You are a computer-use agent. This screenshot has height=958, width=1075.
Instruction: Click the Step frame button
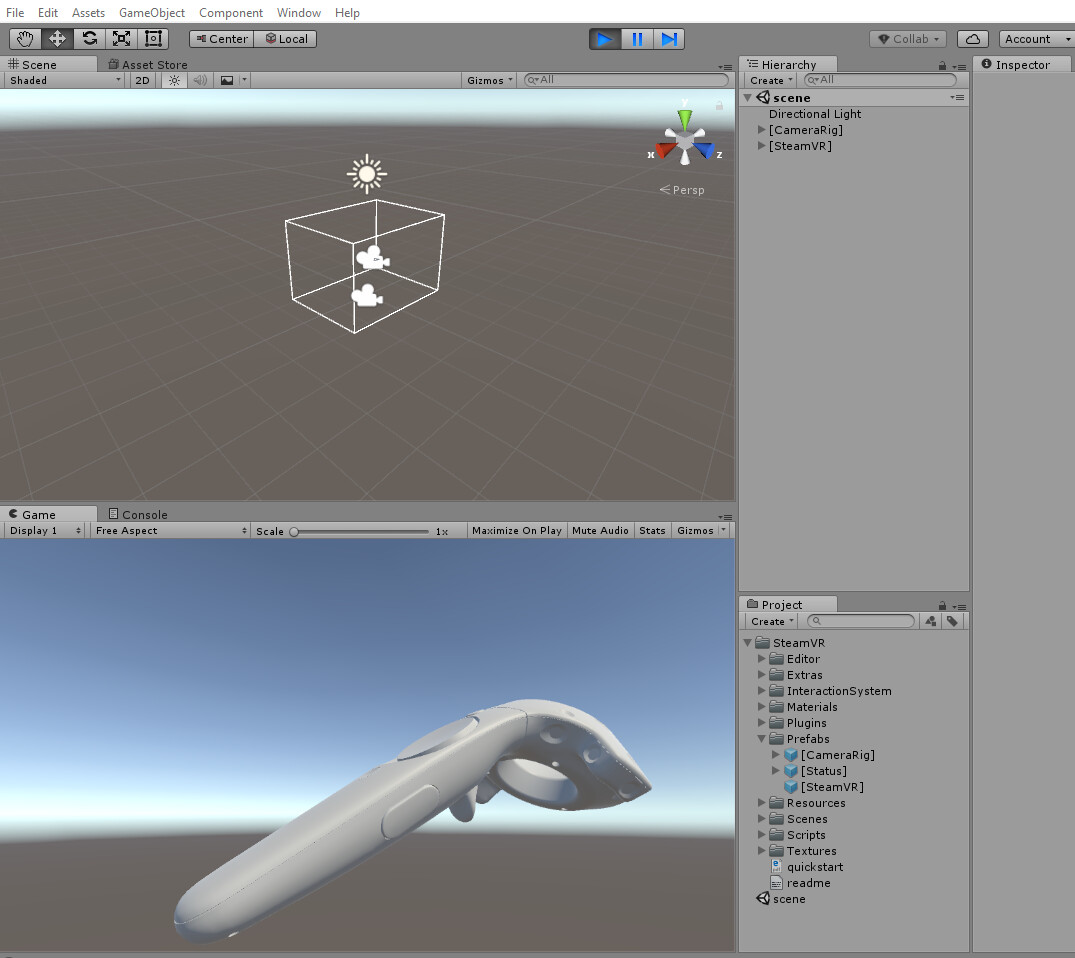point(669,38)
